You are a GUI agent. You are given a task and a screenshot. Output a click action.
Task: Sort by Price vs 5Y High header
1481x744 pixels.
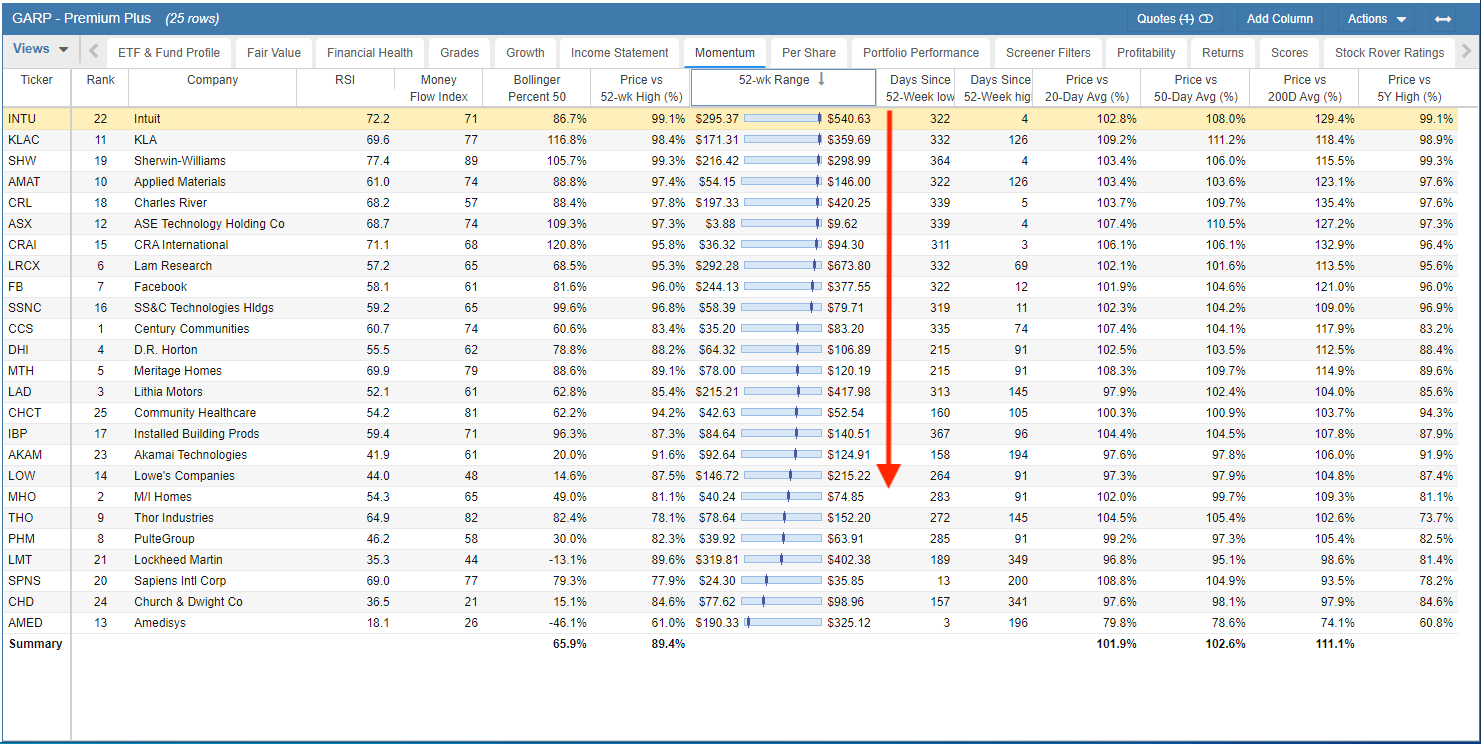coord(1408,87)
